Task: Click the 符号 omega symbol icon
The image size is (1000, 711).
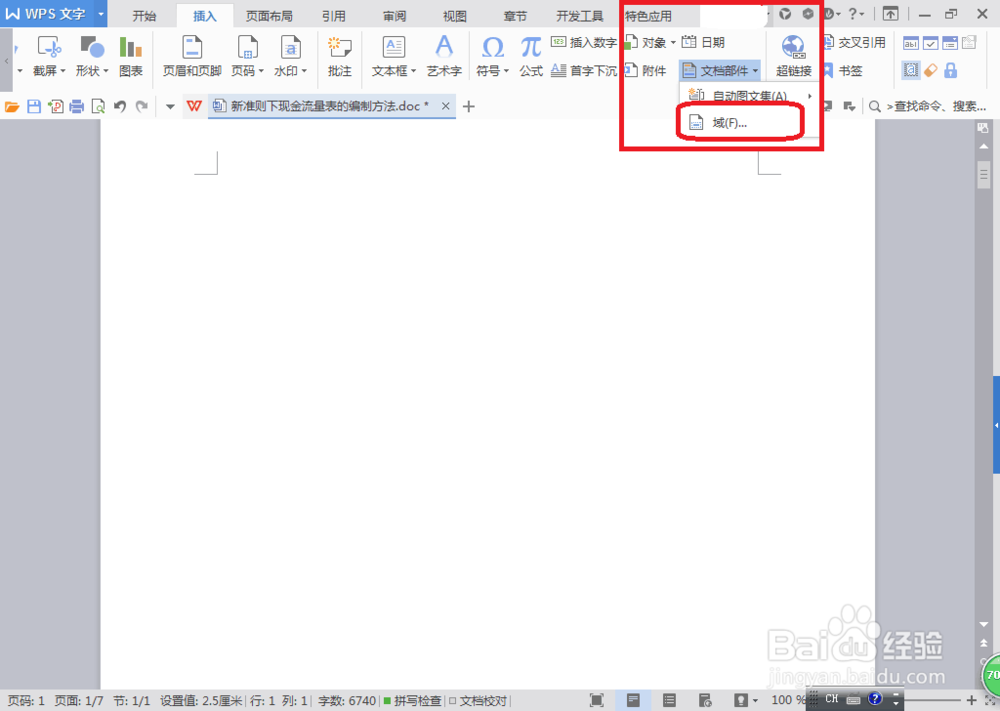Action: click(x=492, y=47)
